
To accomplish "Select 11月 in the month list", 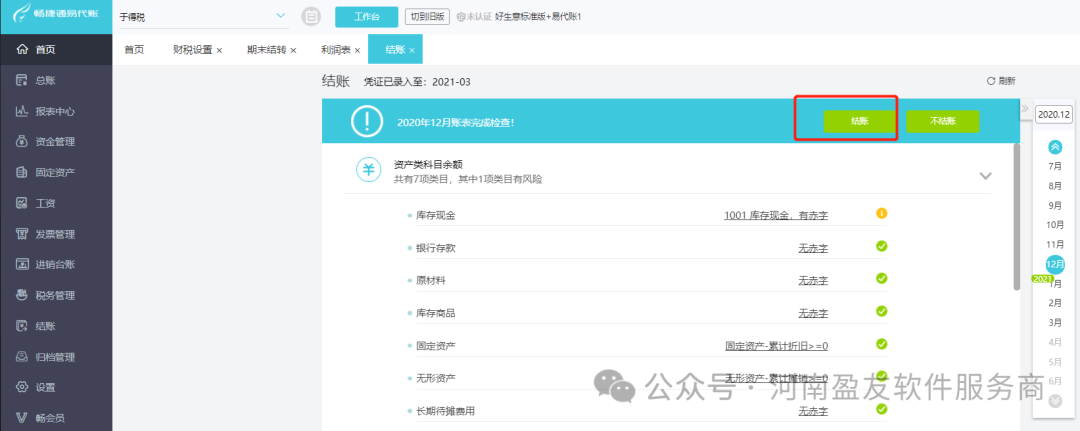I will (1055, 244).
